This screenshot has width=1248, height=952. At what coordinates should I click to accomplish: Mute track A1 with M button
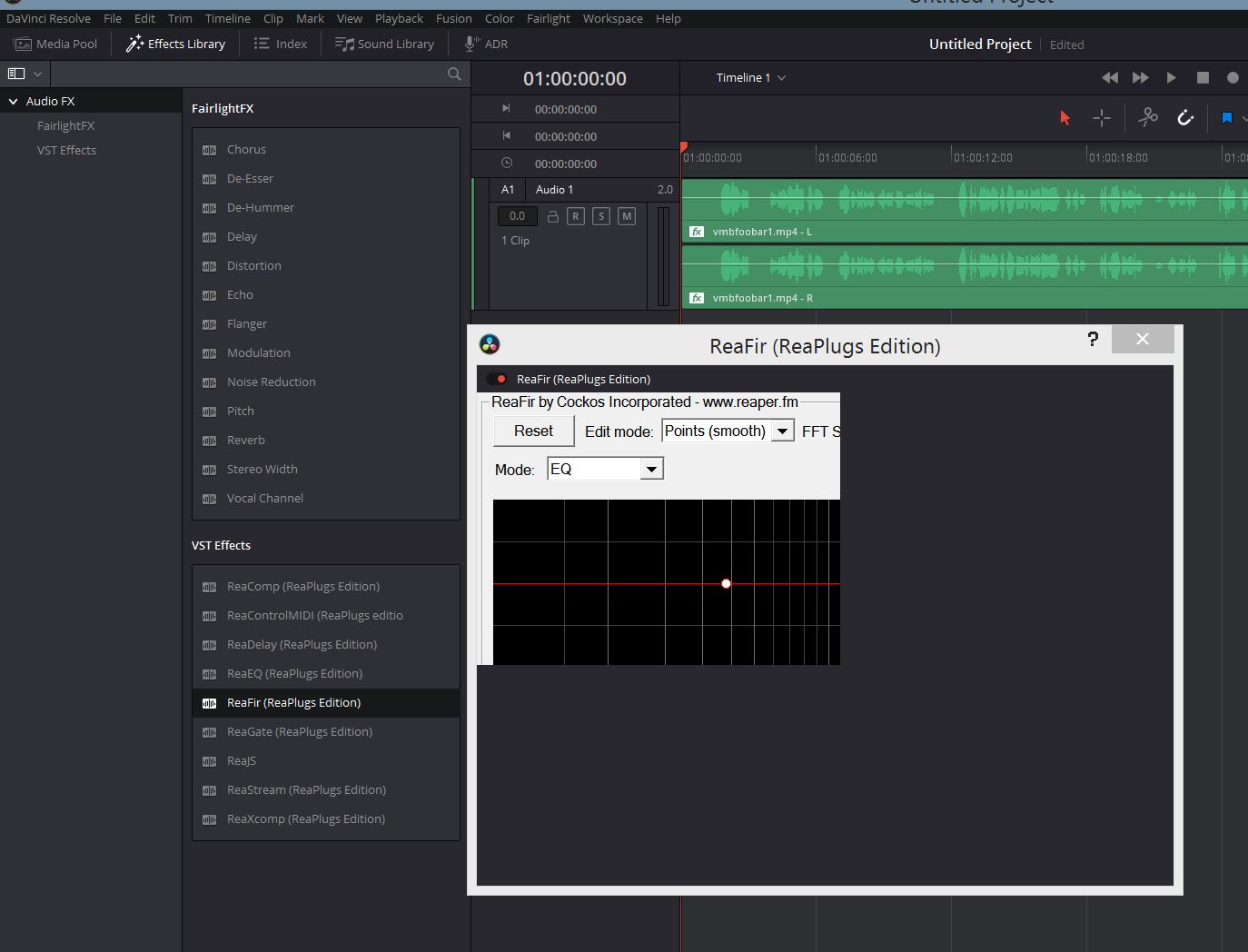[627, 216]
